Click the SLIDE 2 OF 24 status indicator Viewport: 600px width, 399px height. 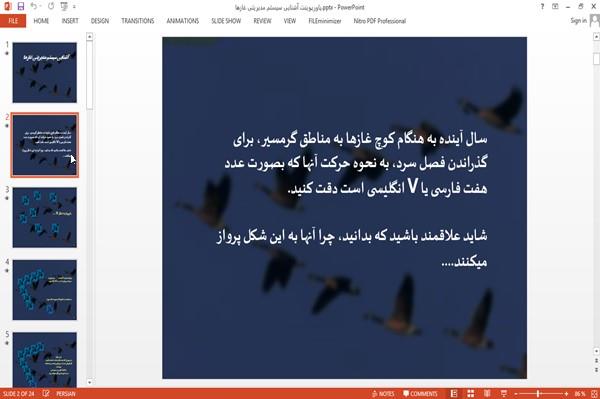[x=18, y=394]
